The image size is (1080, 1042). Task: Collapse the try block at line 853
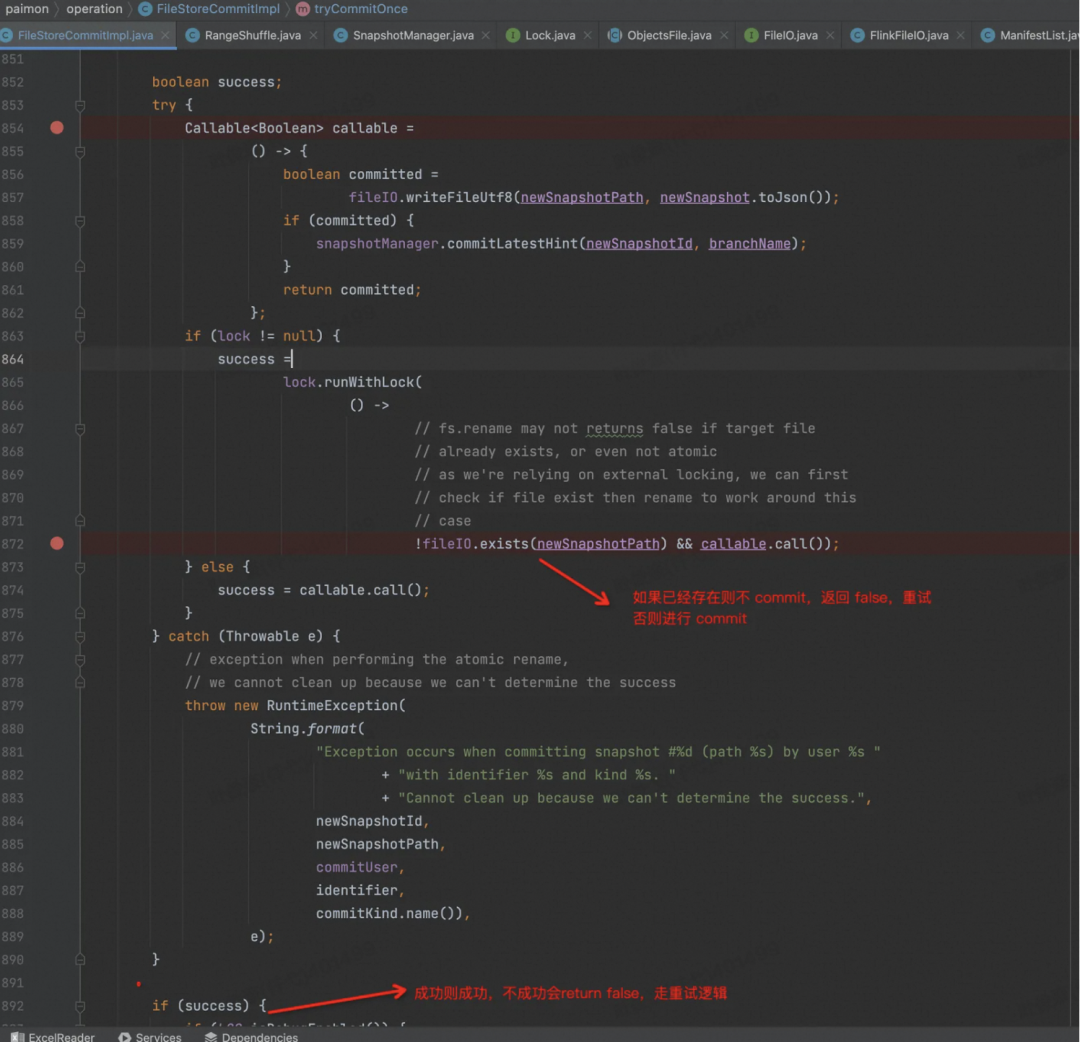[x=80, y=105]
